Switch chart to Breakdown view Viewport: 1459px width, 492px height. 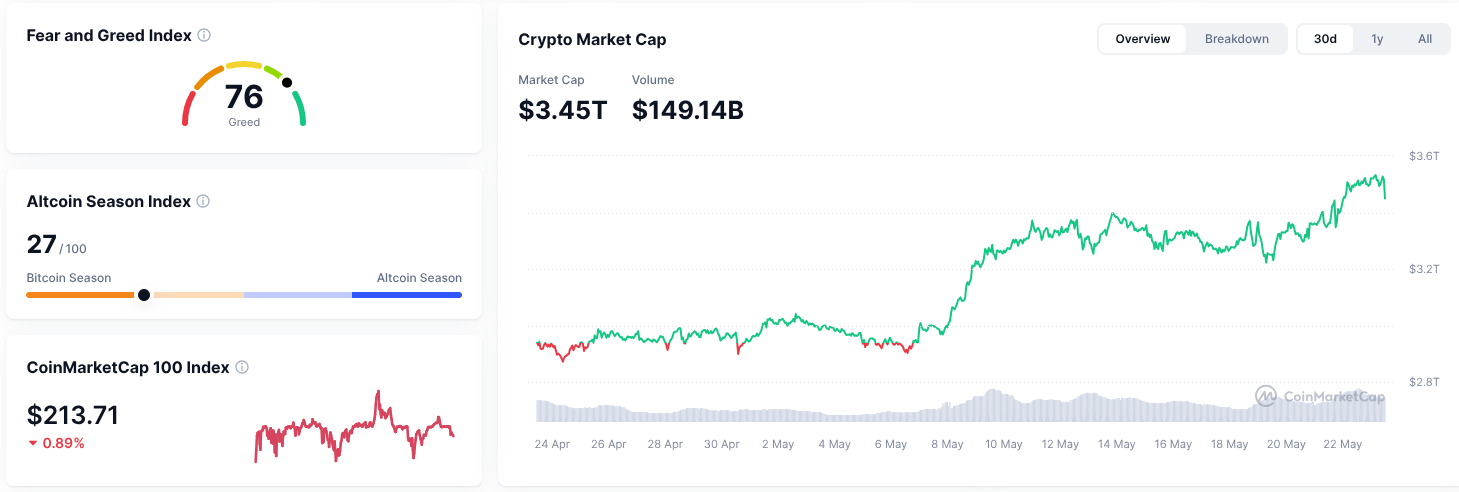1236,39
